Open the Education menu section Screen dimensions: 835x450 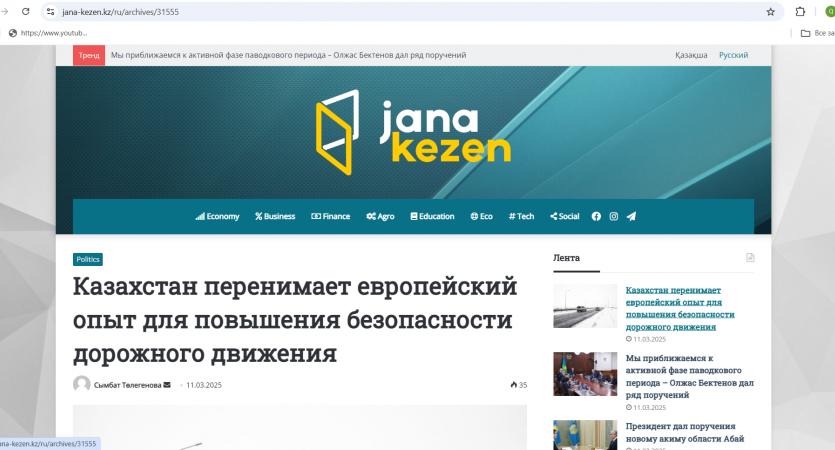(432, 216)
